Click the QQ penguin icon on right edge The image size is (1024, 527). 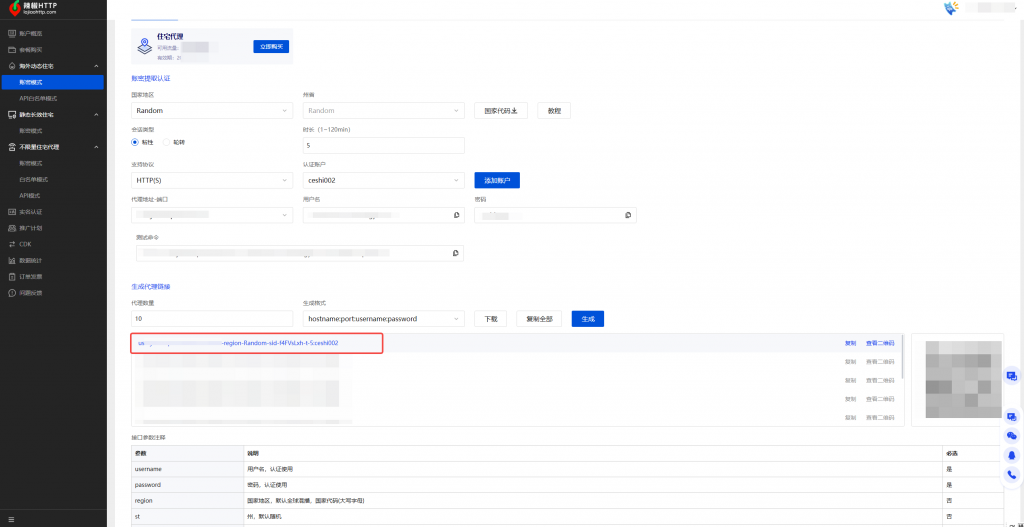coord(1012,456)
